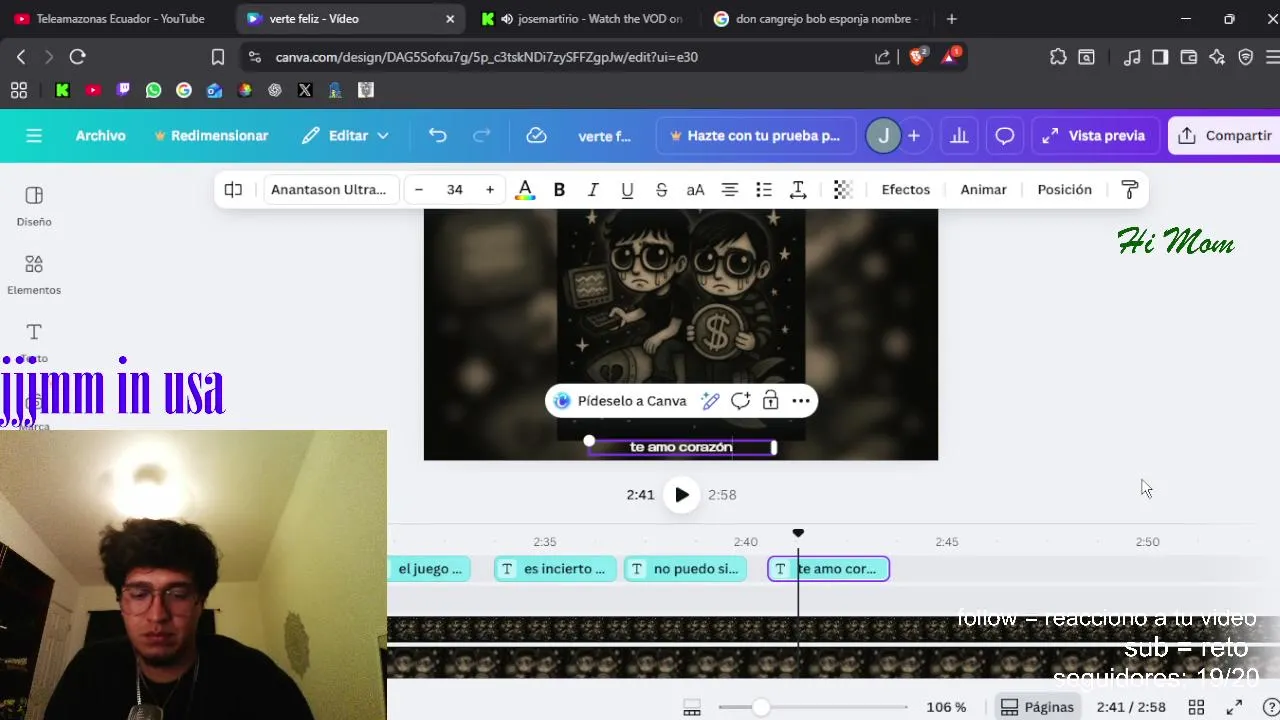Screen dimensions: 1280x720
Task: Open the Efectos panel
Action: click(906, 189)
